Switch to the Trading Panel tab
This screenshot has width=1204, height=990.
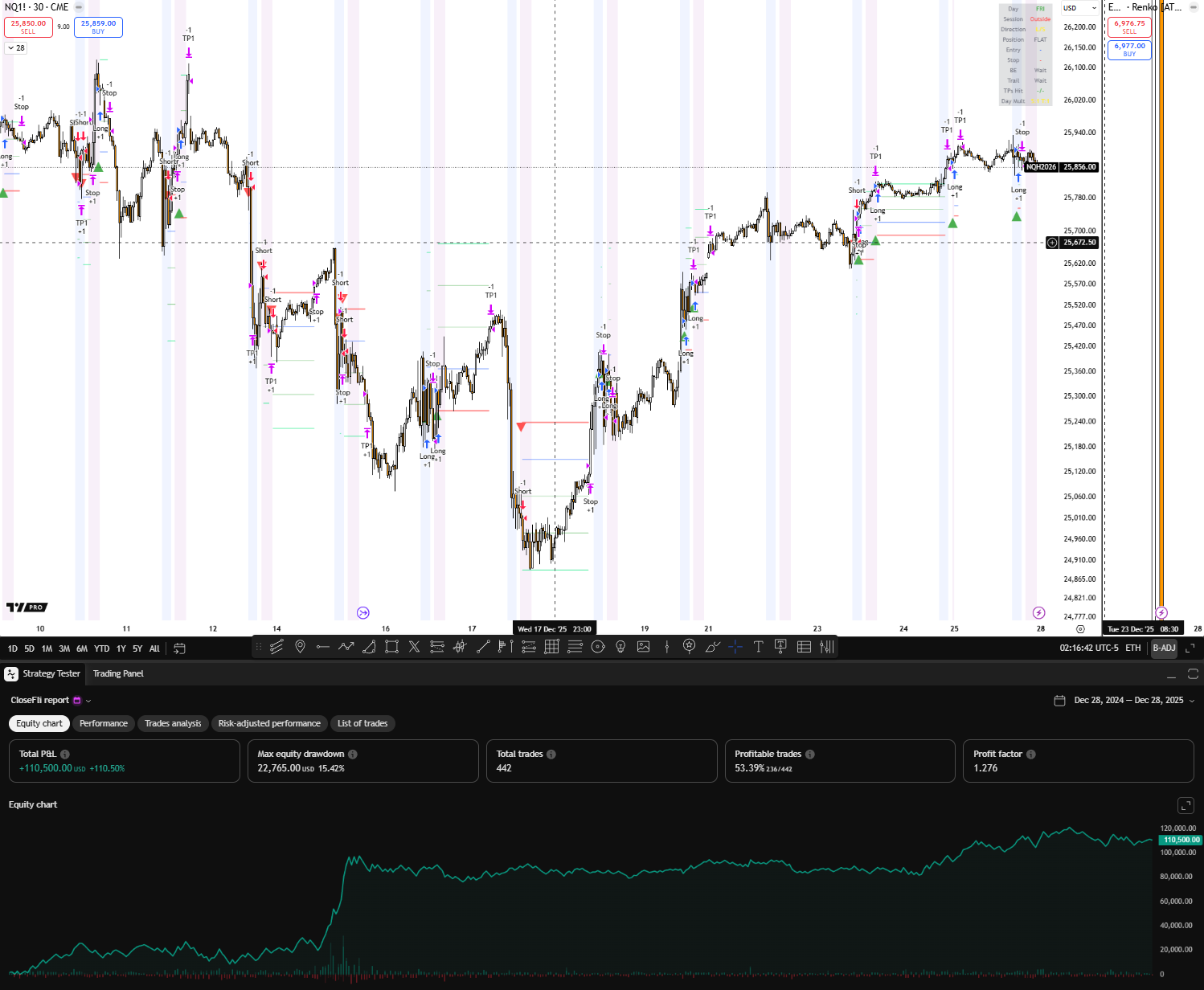pyautogui.click(x=118, y=674)
